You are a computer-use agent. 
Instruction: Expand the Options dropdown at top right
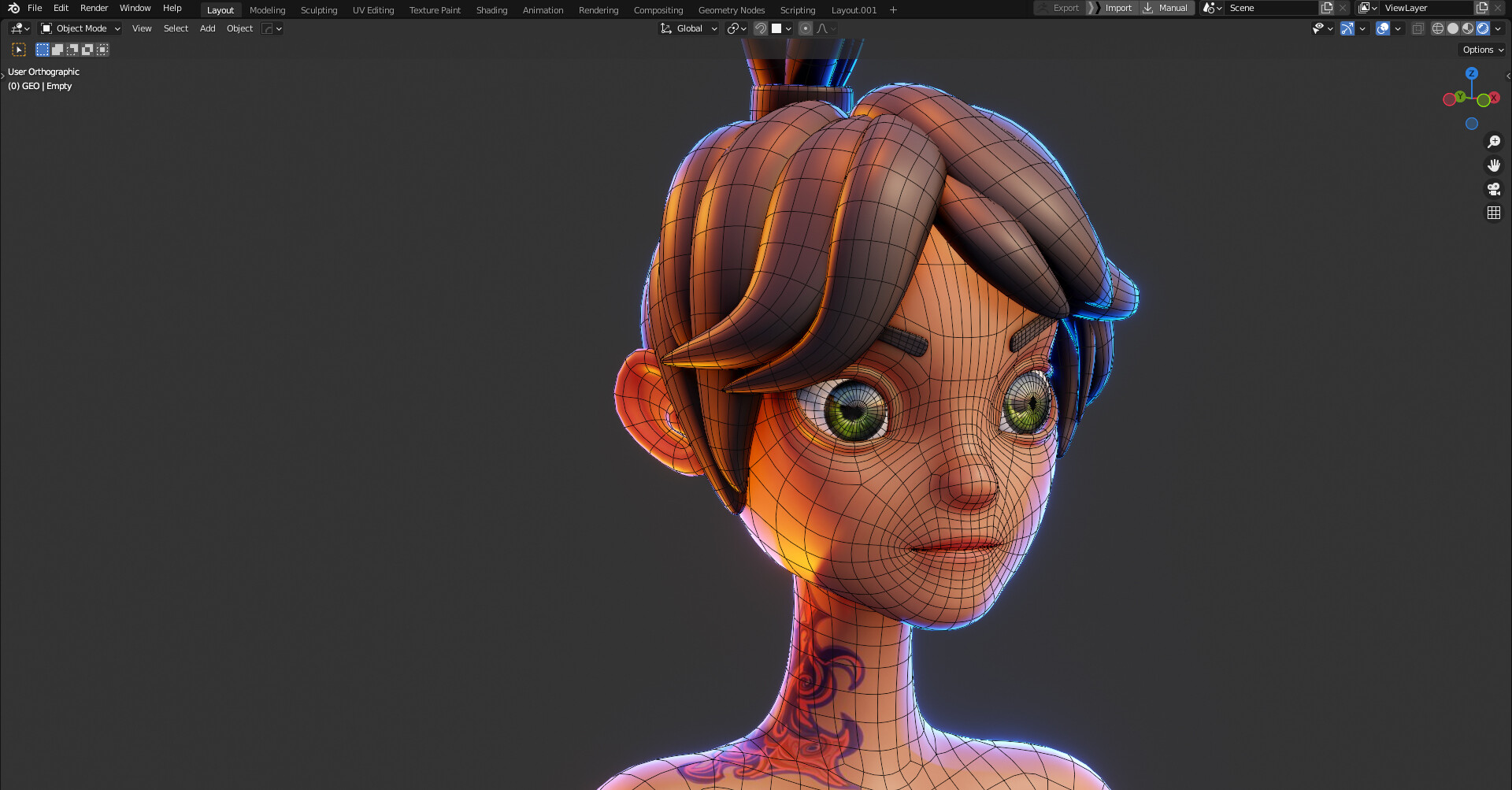coord(1480,49)
